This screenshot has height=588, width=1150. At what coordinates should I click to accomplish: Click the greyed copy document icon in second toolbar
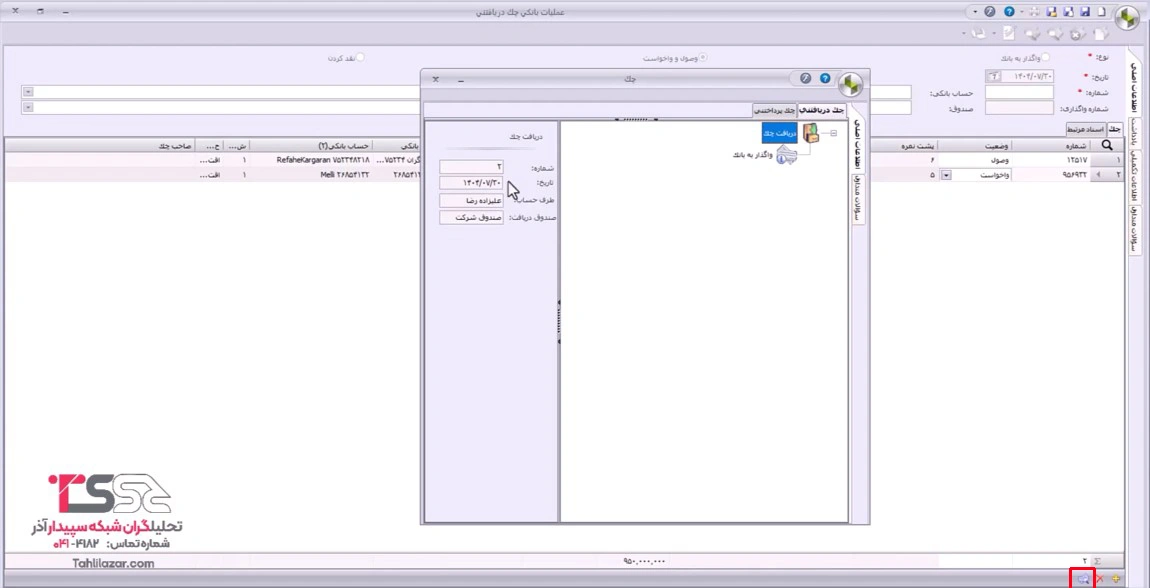[1100, 34]
